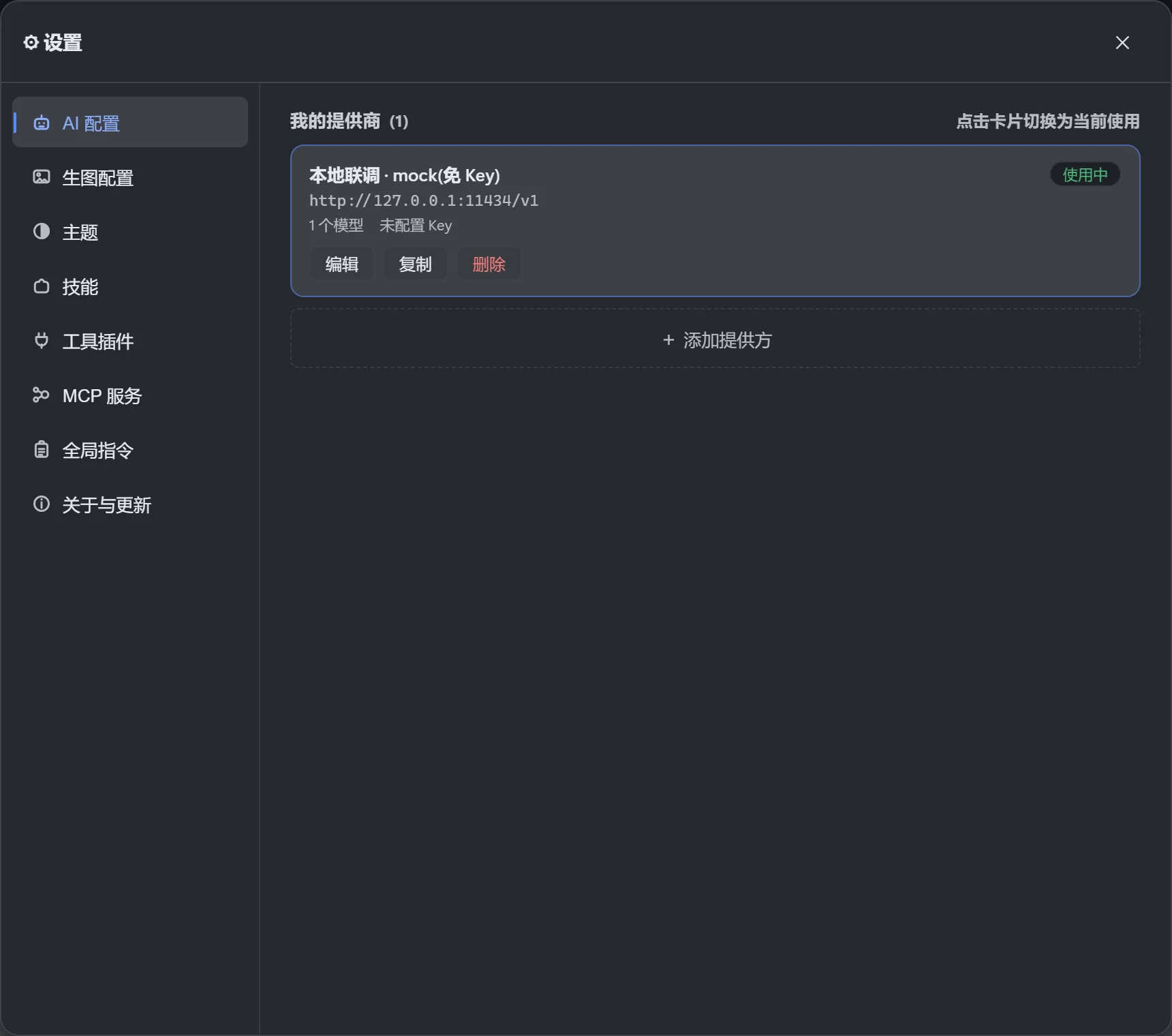
Task: Select 技能 in the sidebar
Action: pos(130,286)
